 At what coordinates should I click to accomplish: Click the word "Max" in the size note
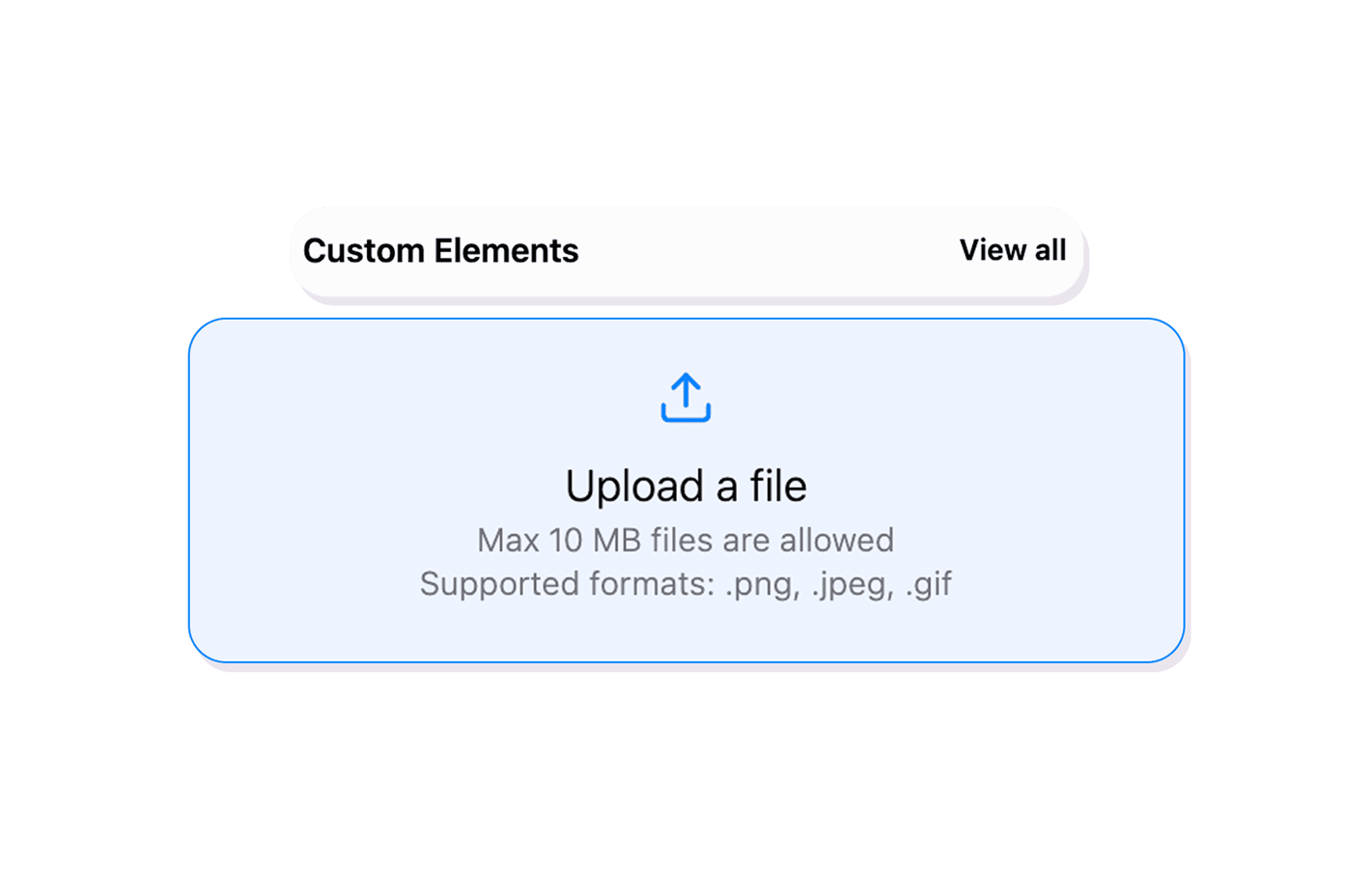click(x=508, y=540)
